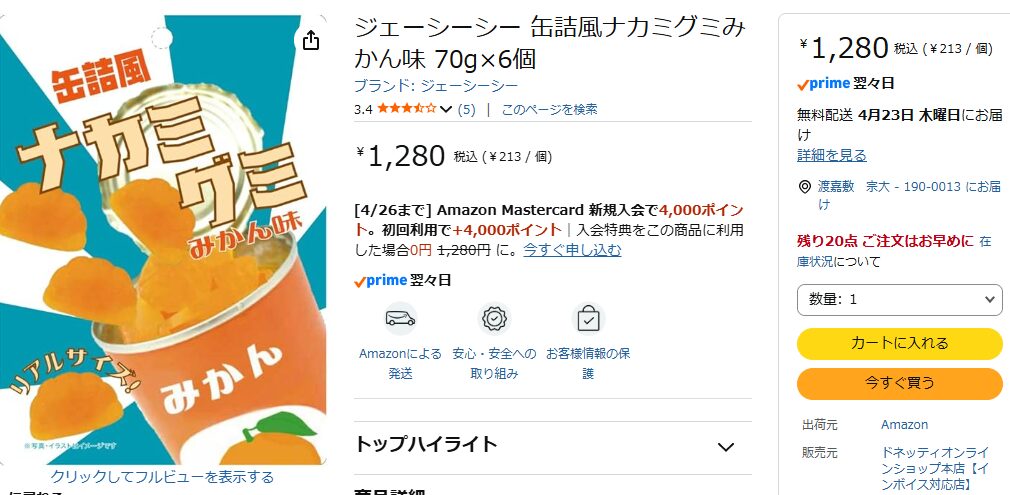This screenshot has width=1010, height=495.
Task: Click the location pin icon near delivery address
Action: point(805,187)
